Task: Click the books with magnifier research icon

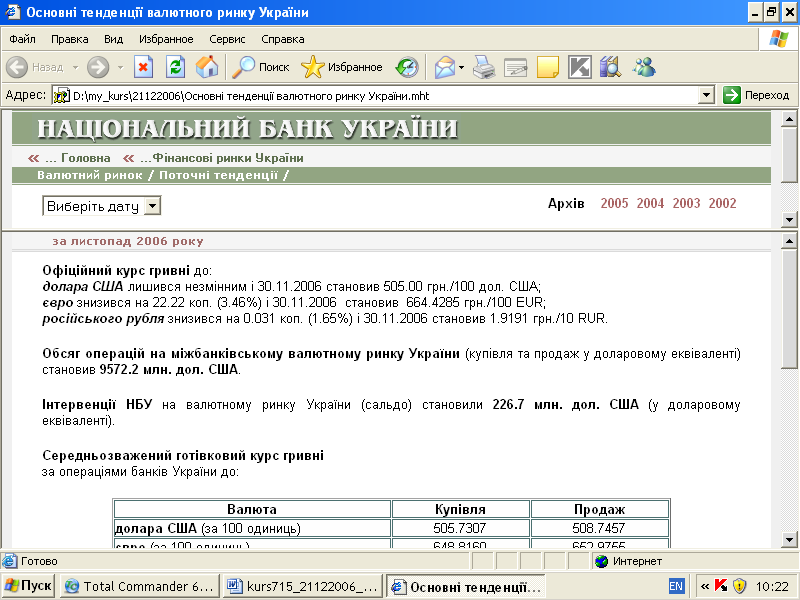Action: 610,67
